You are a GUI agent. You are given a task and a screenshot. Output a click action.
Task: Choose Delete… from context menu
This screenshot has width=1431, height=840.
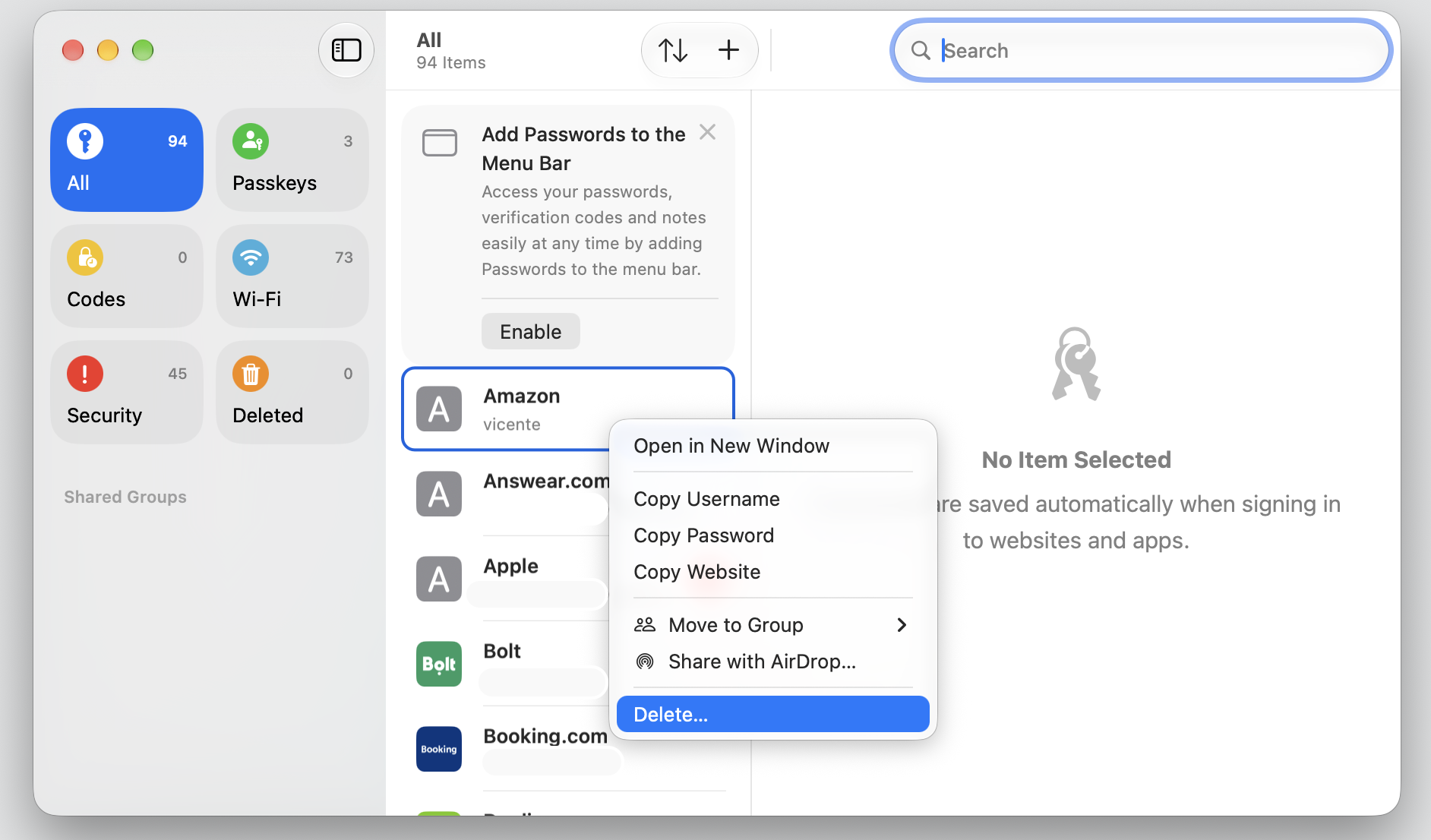click(x=773, y=715)
